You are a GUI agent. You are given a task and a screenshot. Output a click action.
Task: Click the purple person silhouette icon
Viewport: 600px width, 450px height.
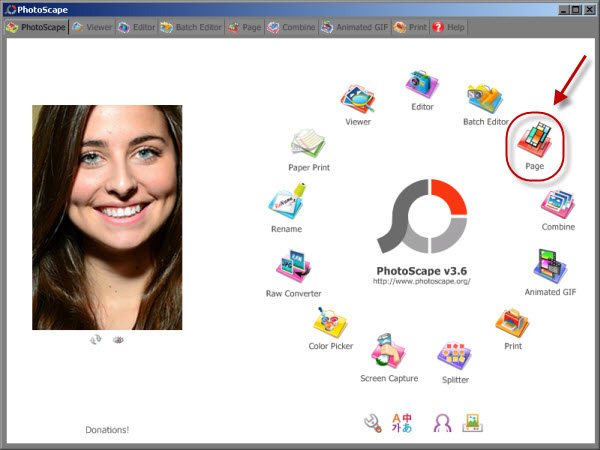coord(442,423)
